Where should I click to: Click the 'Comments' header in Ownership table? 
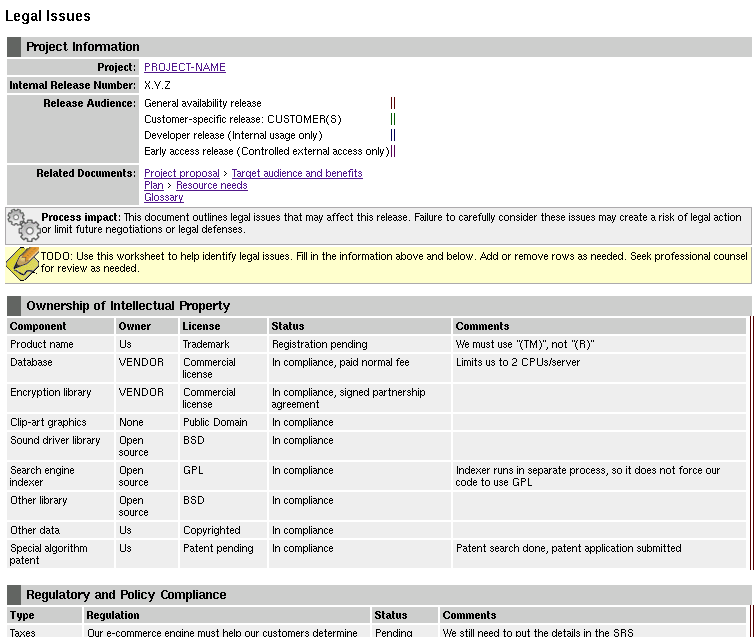(x=599, y=326)
